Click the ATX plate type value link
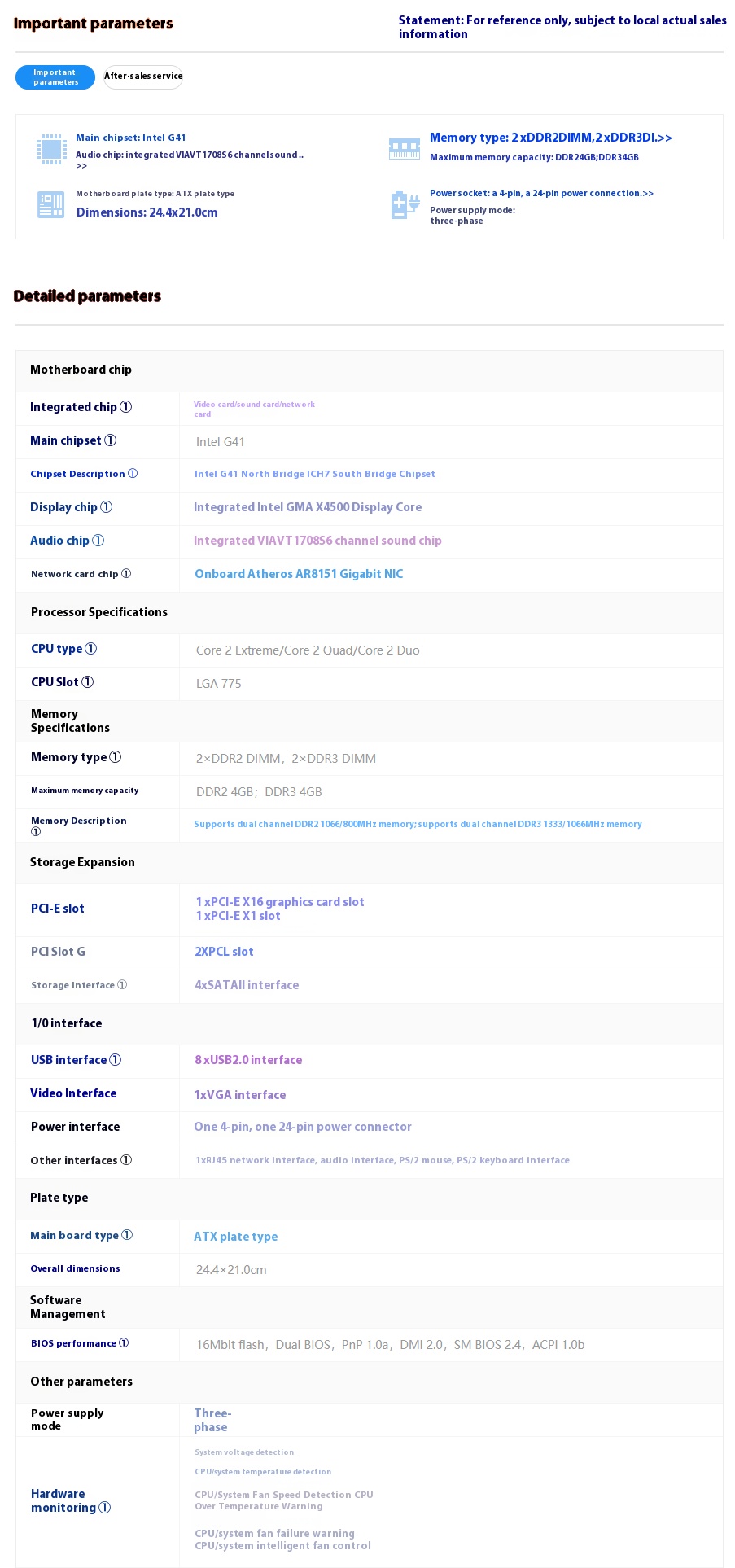The height and width of the screenshot is (1568, 735). [x=236, y=1237]
